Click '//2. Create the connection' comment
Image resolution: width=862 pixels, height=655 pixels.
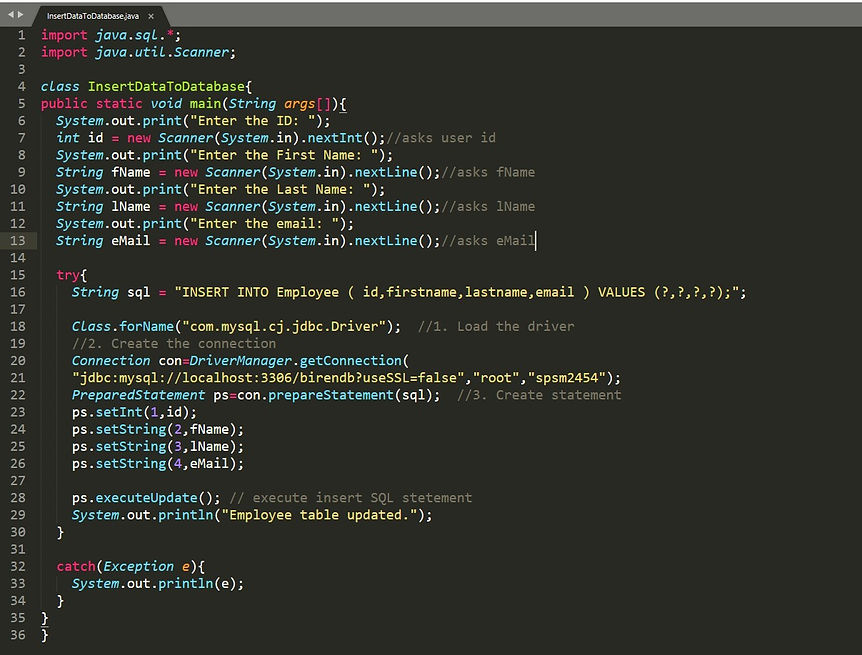coord(174,344)
